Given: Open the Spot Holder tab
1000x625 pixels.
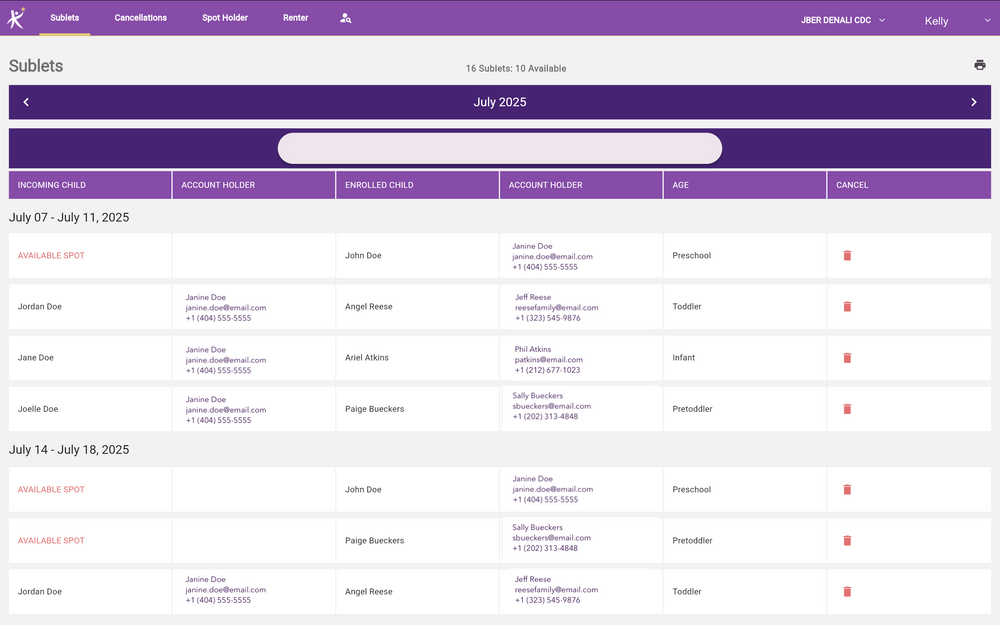Looking at the screenshot, I should (x=224, y=17).
